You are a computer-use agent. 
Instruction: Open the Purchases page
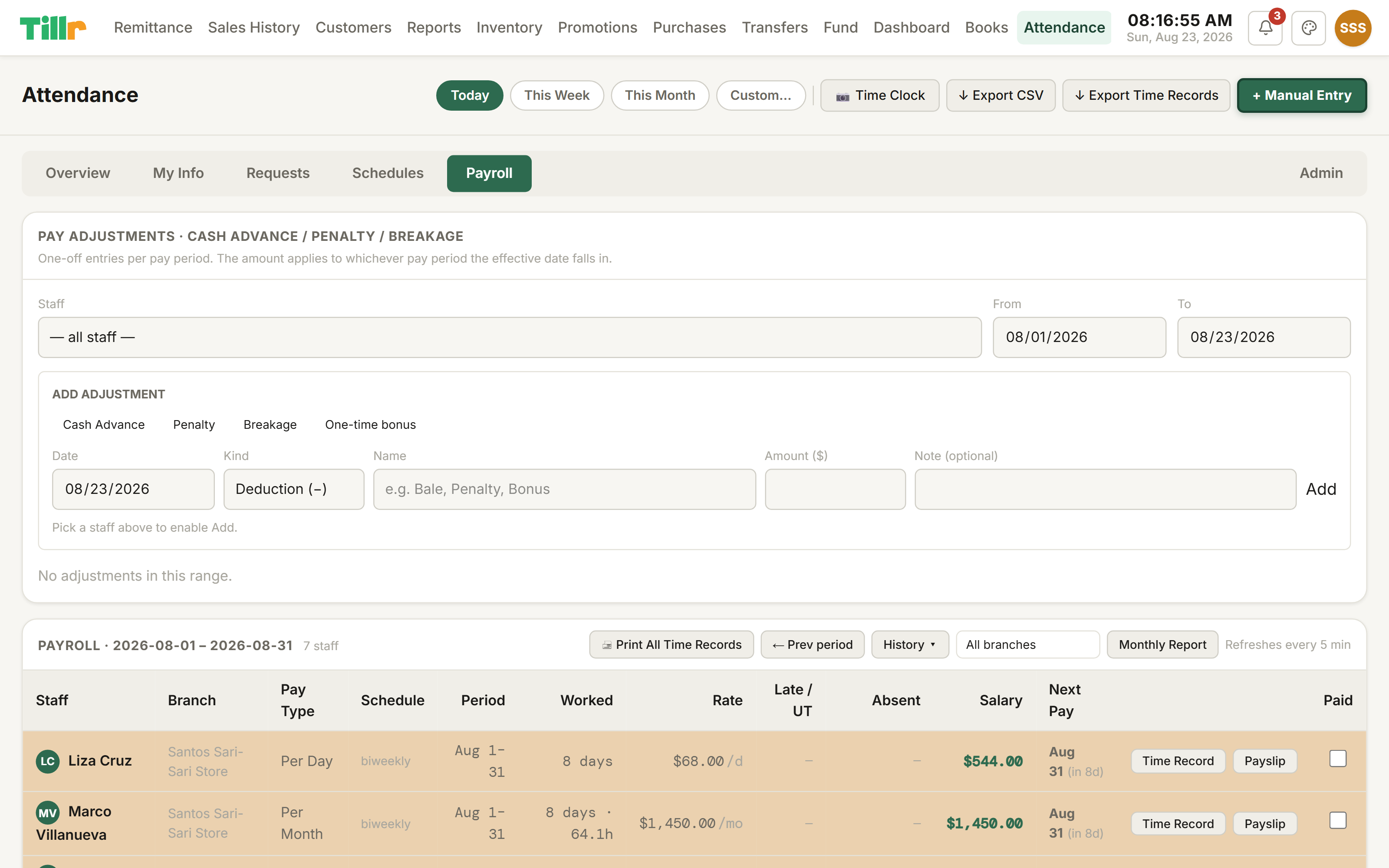tap(689, 27)
